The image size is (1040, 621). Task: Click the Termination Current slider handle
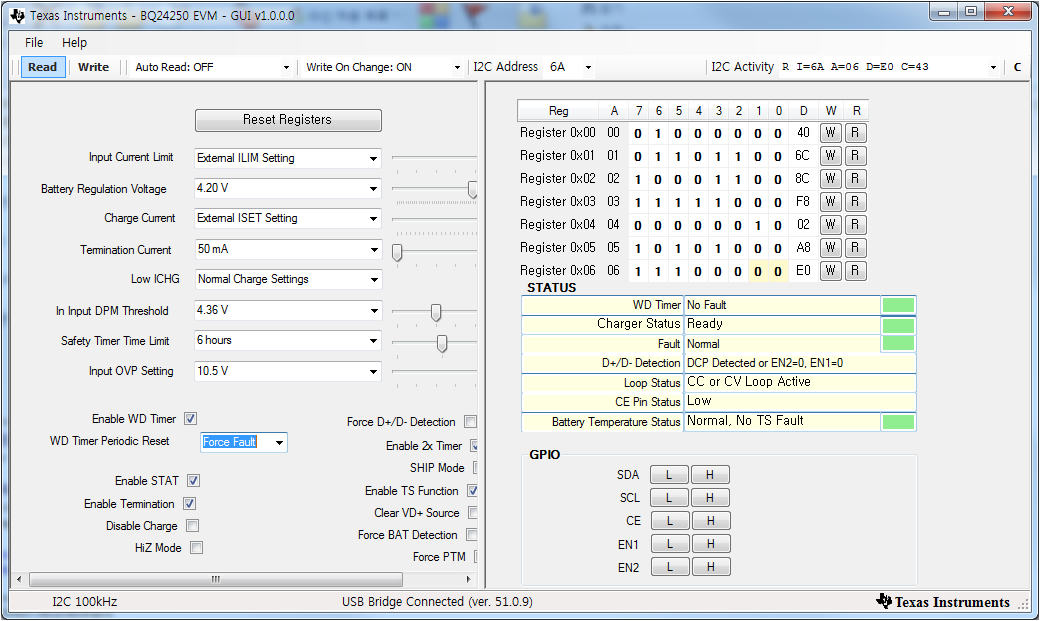click(397, 252)
